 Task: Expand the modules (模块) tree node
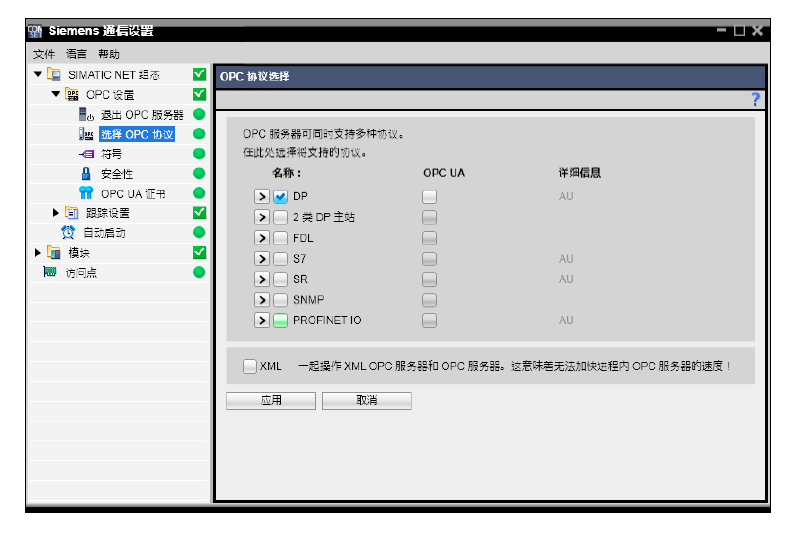38,252
